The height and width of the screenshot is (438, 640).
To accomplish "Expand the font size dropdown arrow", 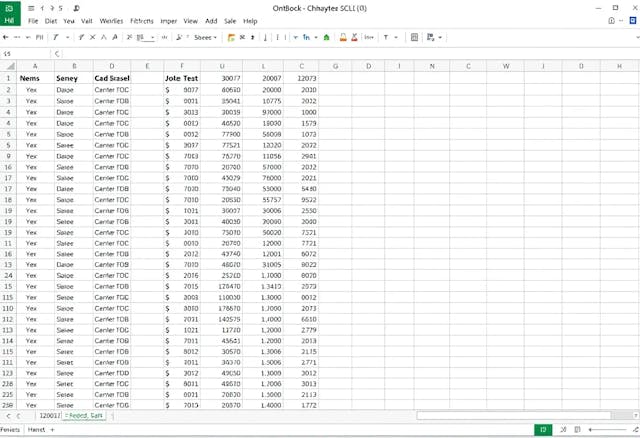I will pyautogui.click(x=152, y=38).
